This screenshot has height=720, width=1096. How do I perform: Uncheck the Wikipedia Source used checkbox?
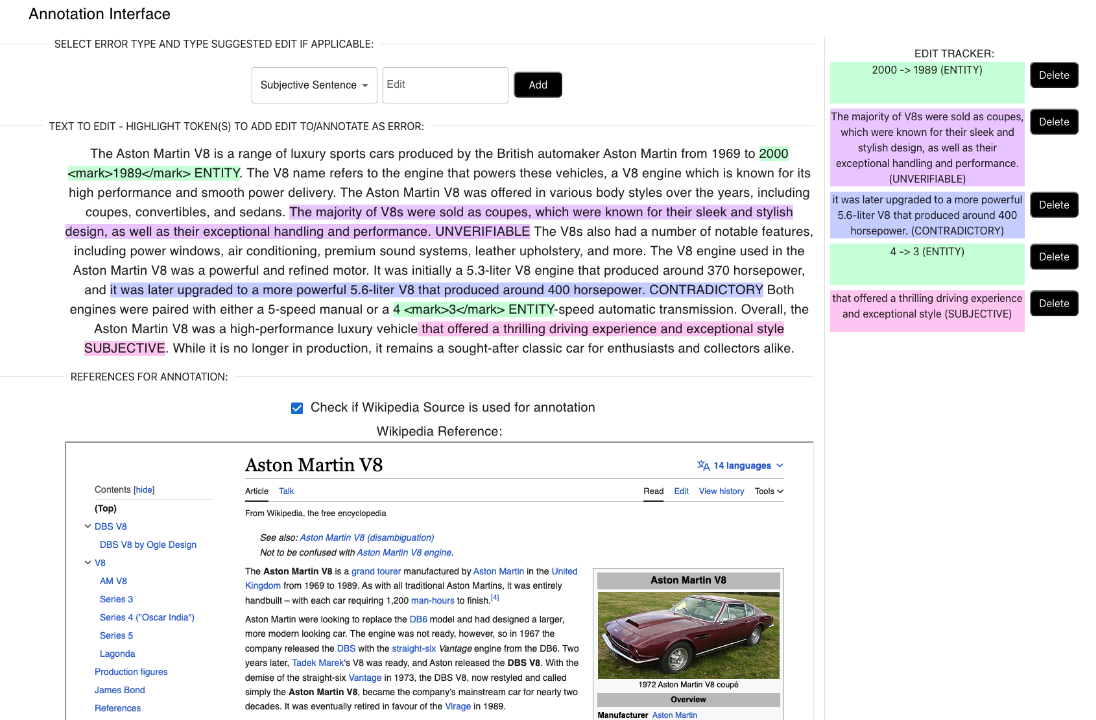point(297,408)
